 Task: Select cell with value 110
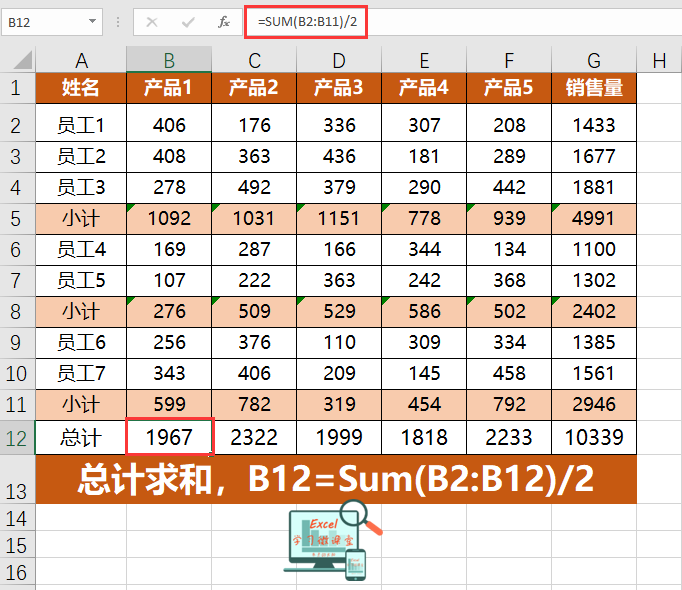(x=339, y=342)
